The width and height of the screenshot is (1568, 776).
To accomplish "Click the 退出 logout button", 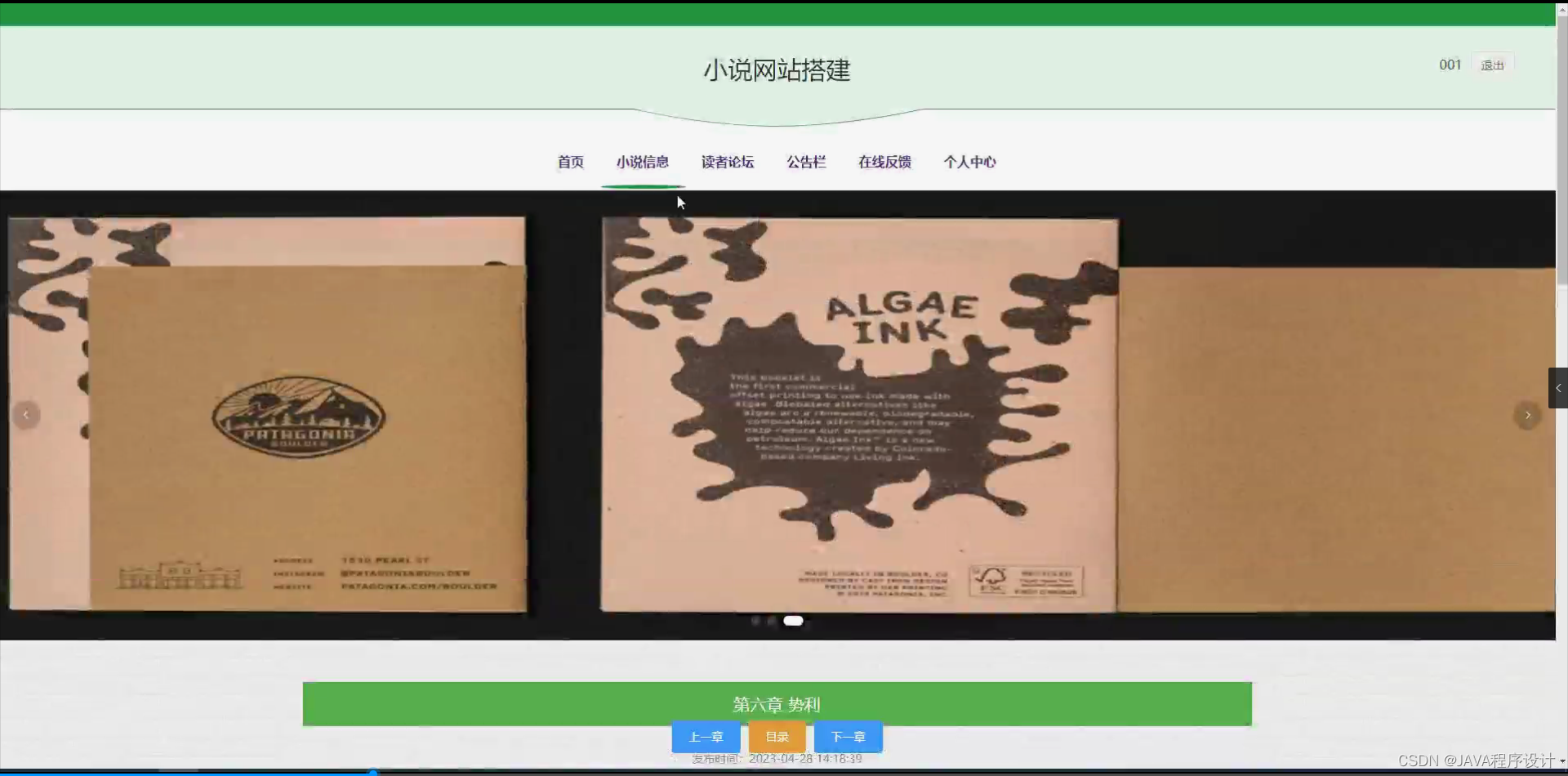I will coord(1492,65).
